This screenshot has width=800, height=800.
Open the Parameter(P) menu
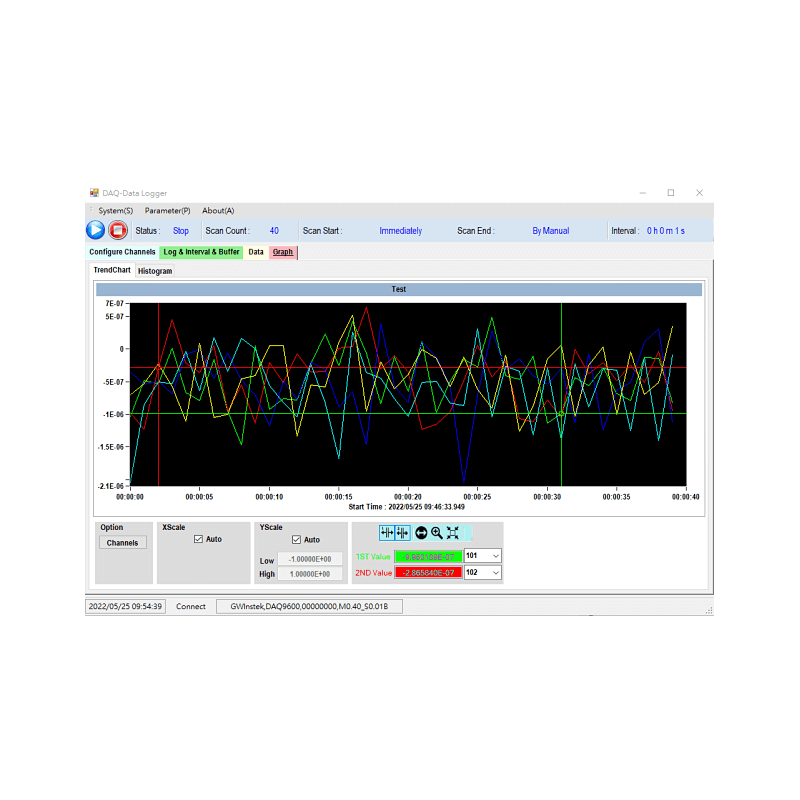pos(167,210)
